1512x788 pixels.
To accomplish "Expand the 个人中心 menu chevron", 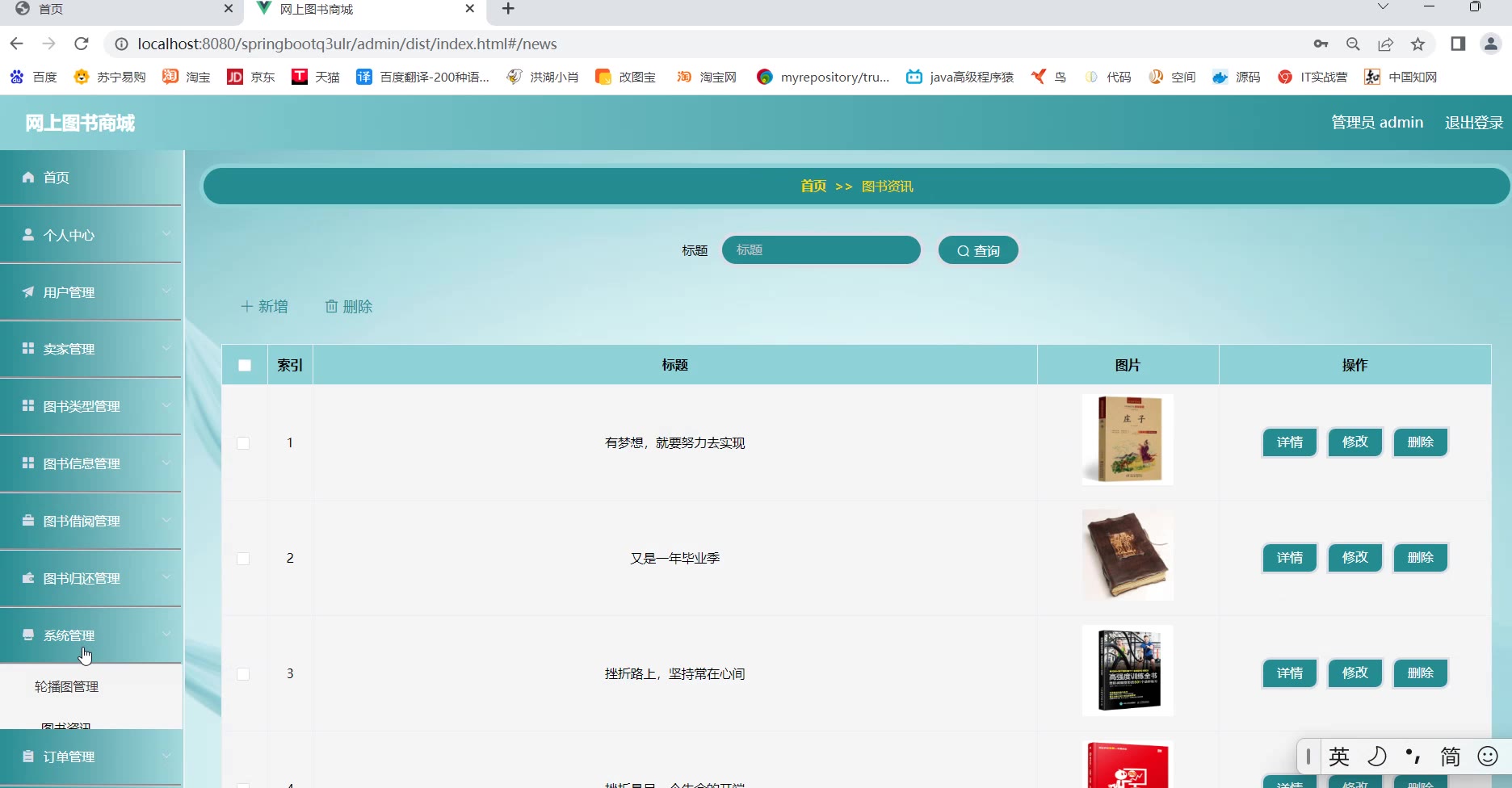I will point(166,233).
